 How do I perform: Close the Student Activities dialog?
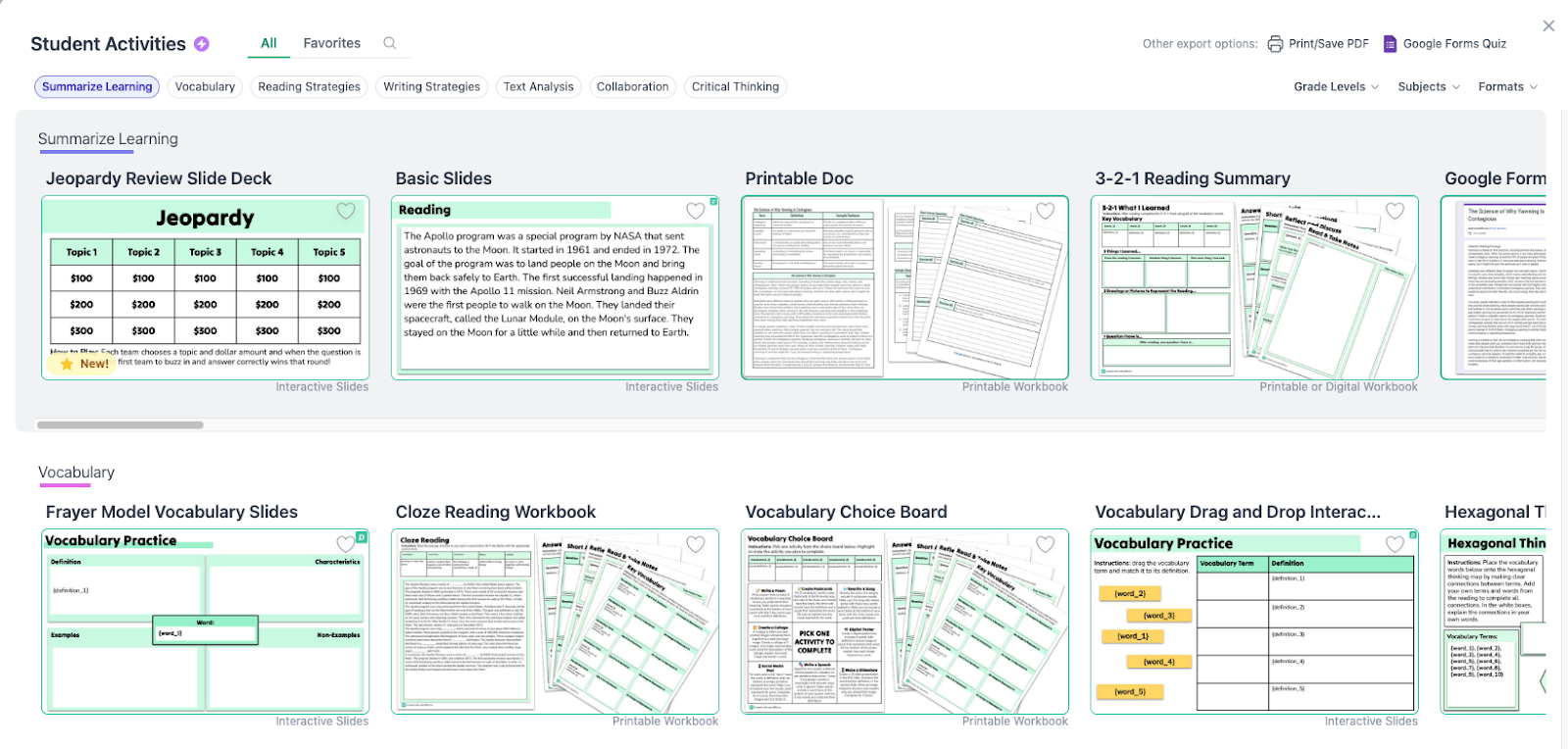click(x=1548, y=26)
